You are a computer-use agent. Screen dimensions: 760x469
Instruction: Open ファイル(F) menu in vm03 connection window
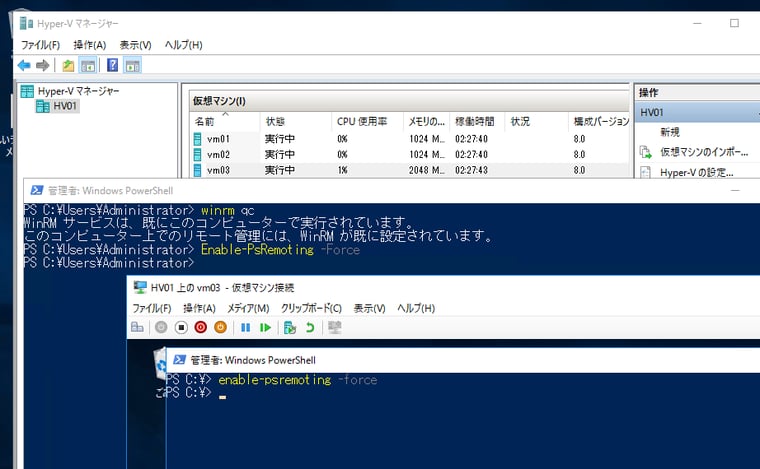click(152, 308)
